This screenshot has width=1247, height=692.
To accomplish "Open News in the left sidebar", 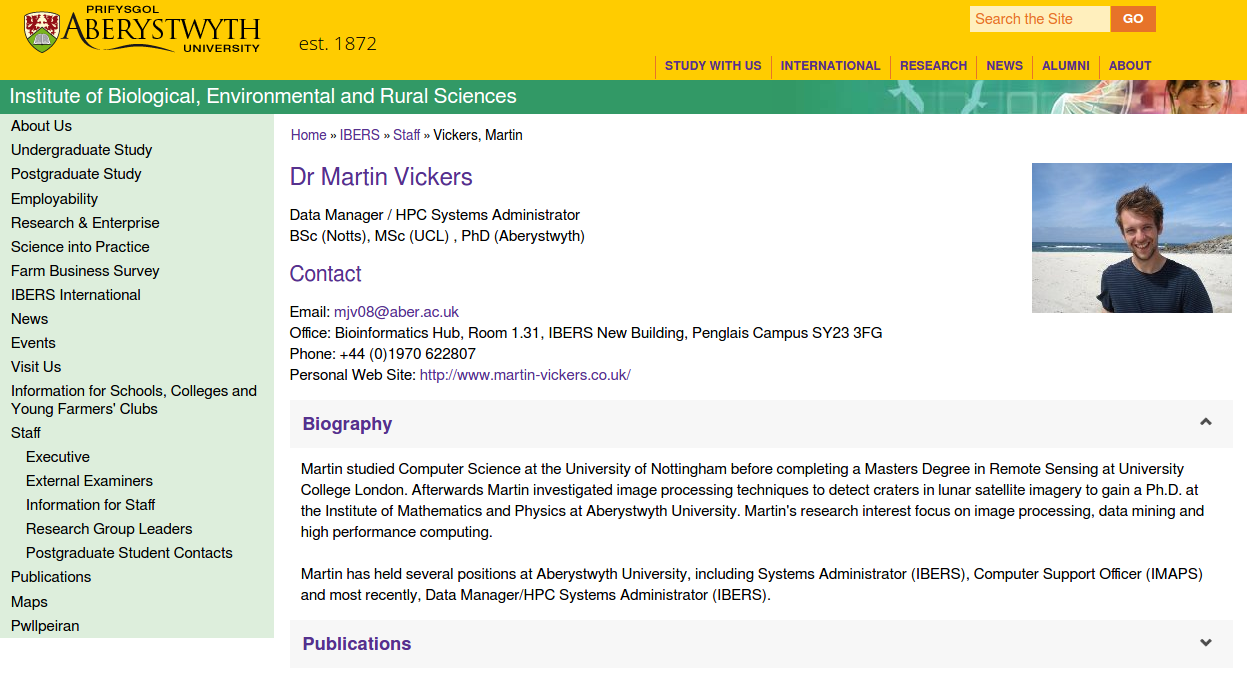I will point(29,319).
